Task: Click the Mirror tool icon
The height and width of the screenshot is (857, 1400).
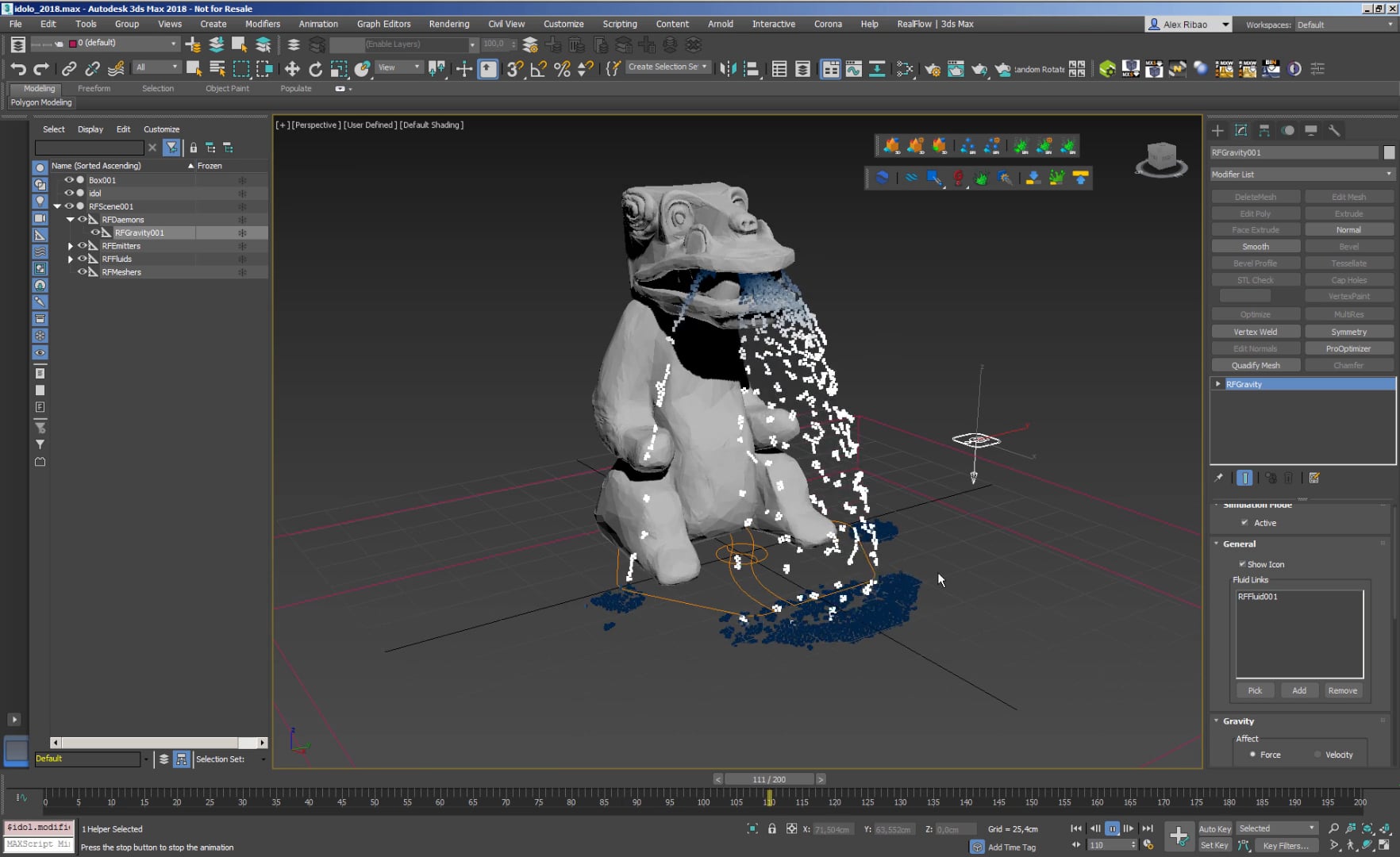Action: [728, 69]
